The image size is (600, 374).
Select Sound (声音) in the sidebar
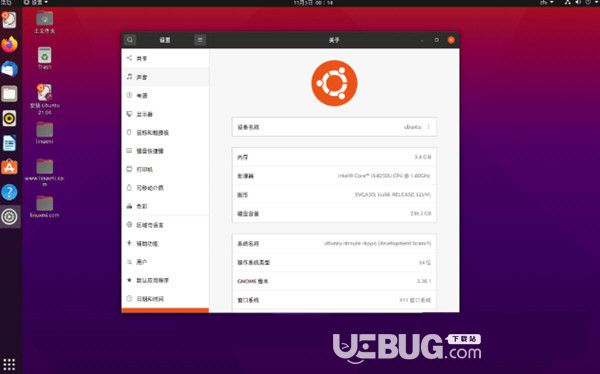point(165,77)
